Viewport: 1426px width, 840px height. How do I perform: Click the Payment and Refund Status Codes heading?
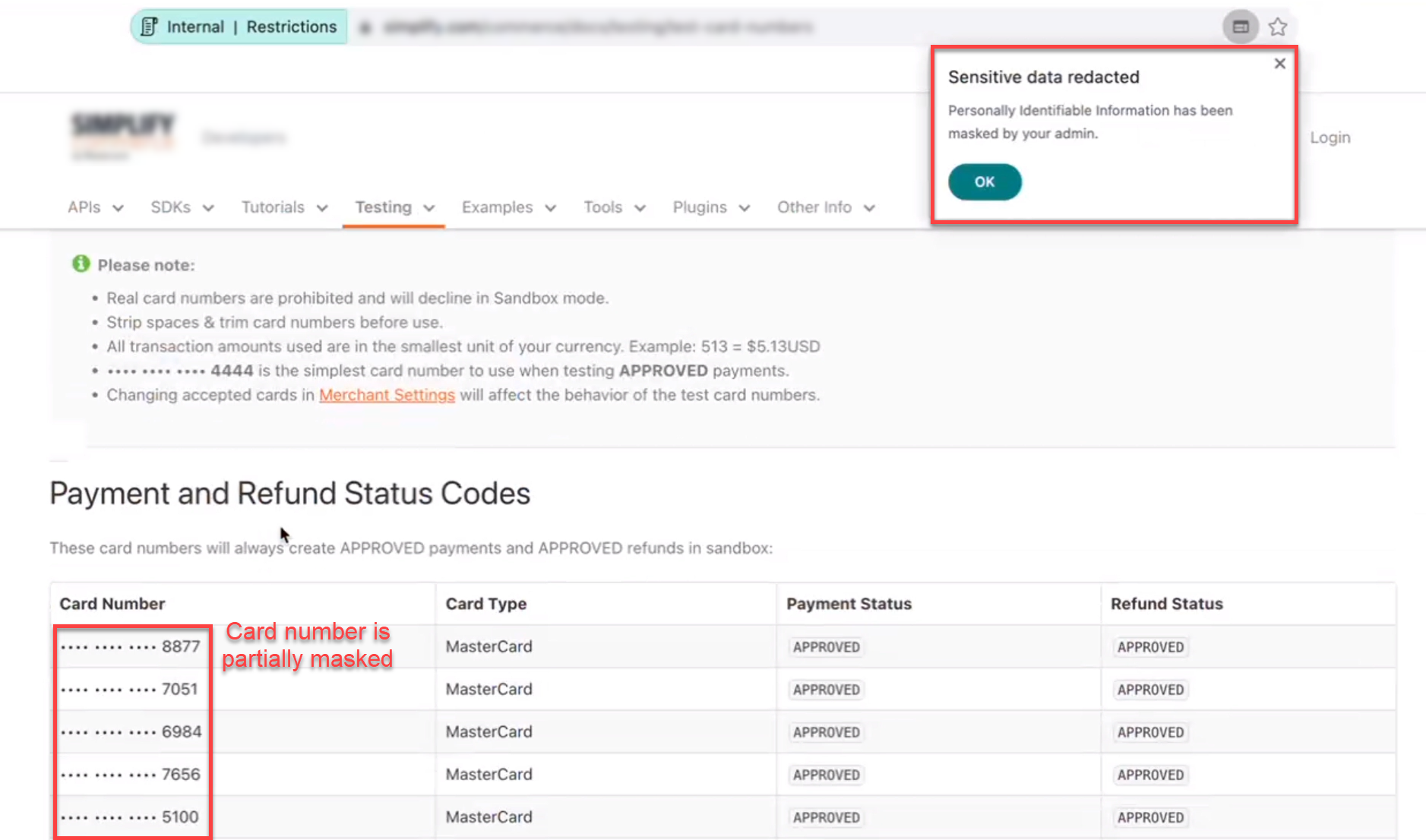[290, 494]
